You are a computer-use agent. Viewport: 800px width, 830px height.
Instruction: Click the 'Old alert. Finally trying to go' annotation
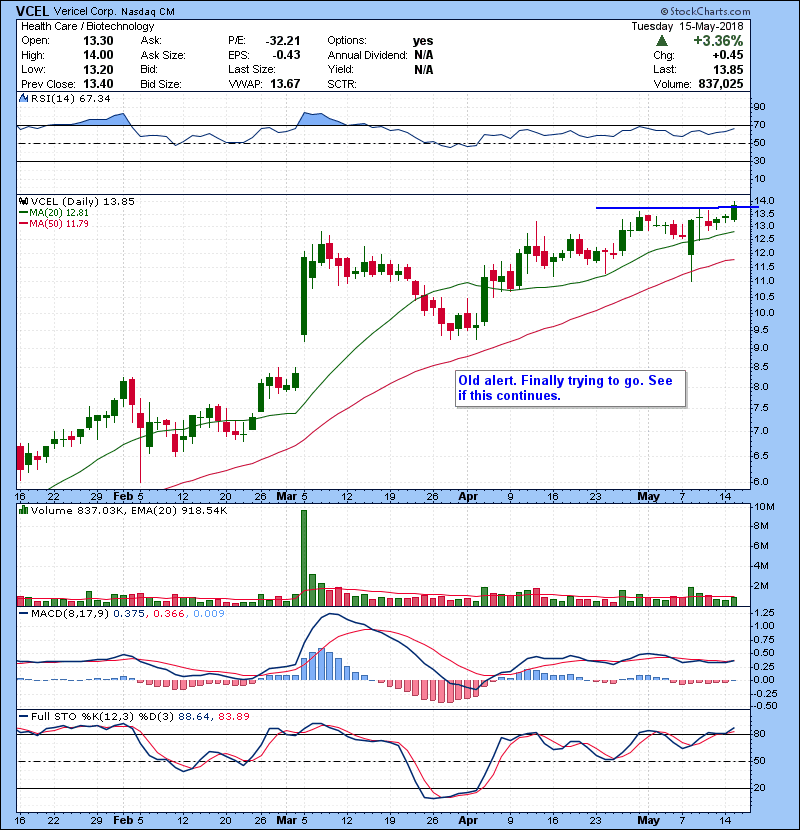coord(570,389)
